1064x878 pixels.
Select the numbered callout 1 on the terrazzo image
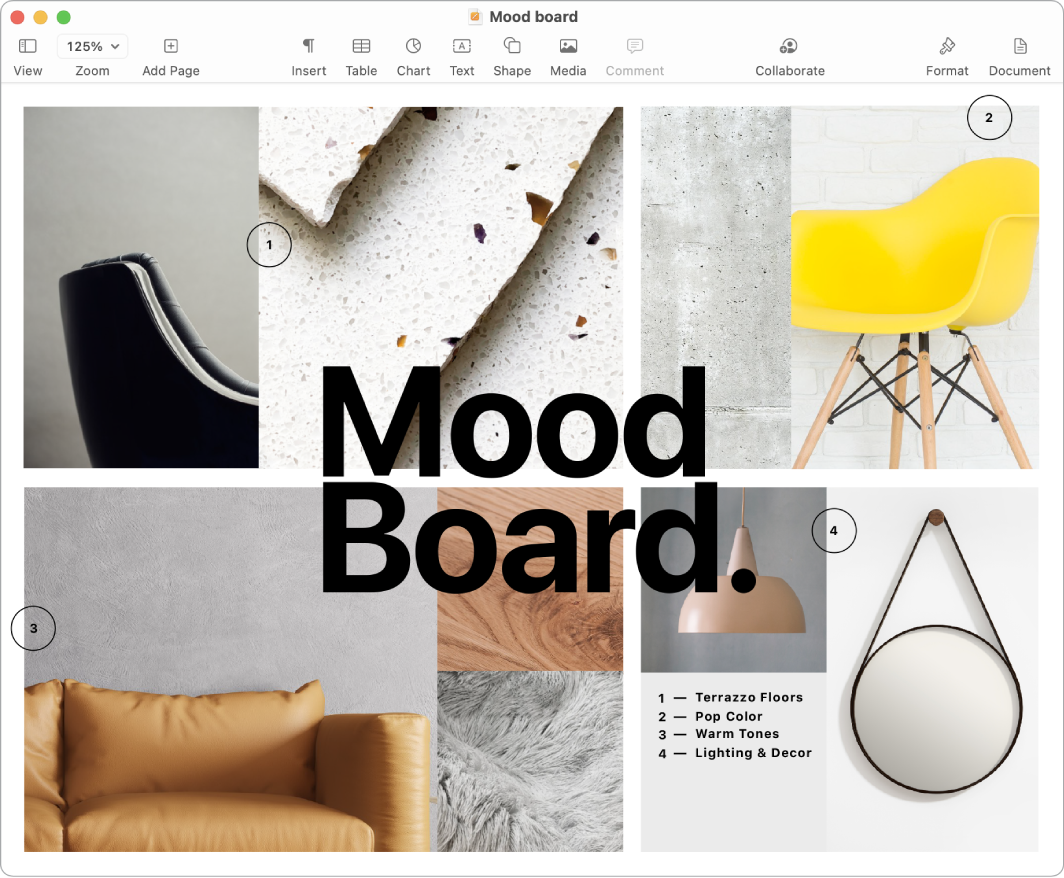click(269, 244)
